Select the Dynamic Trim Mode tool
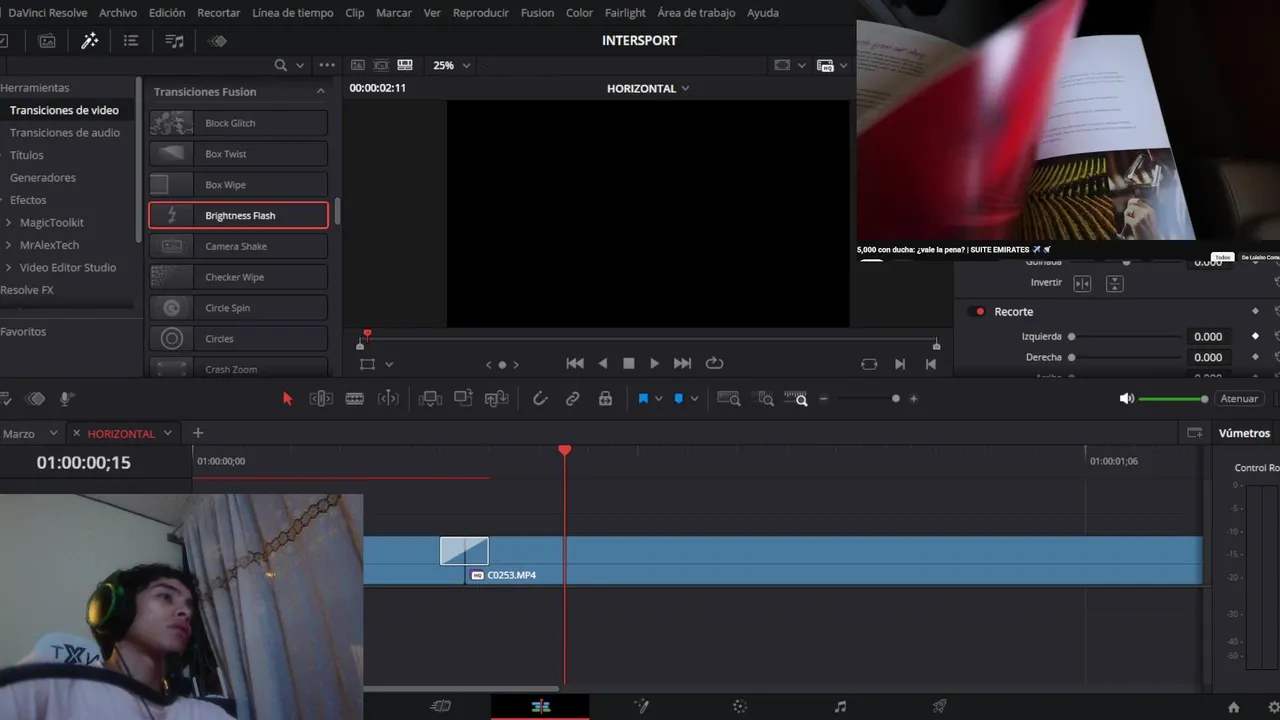Image resolution: width=1280 pixels, height=720 pixels. coord(388,398)
